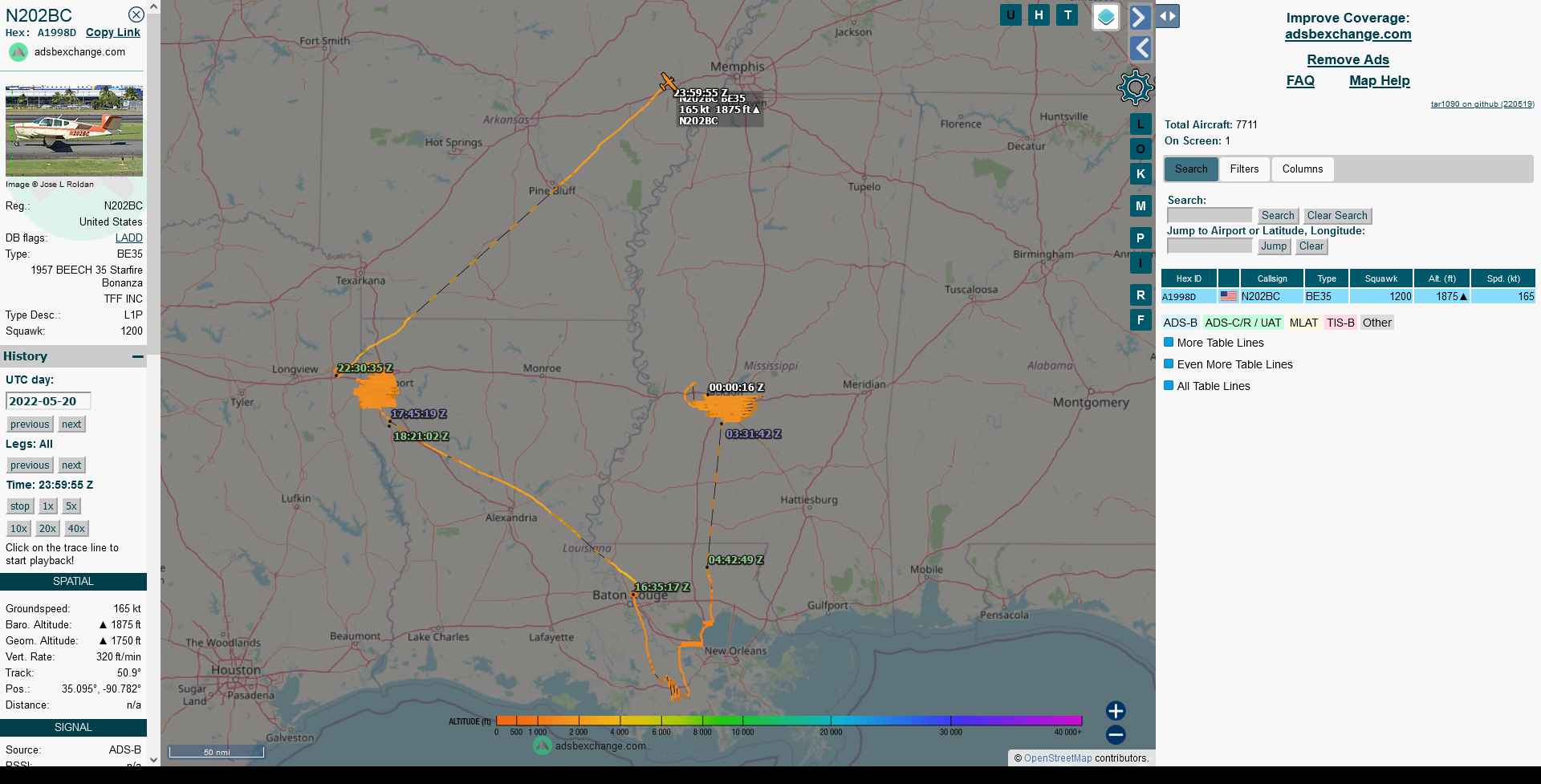Click the Search button
Viewport: 1541px width, 784px height.
tap(1278, 216)
